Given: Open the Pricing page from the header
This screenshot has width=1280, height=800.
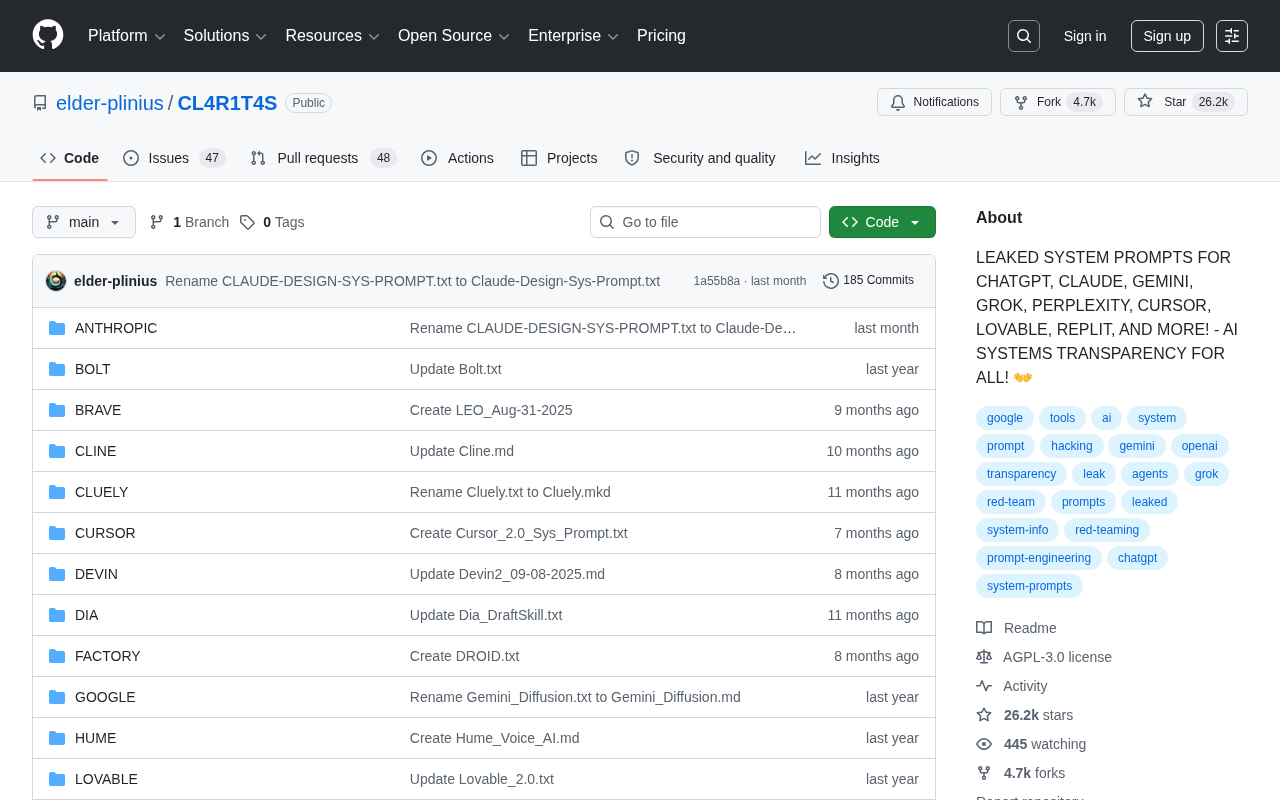Looking at the screenshot, I should (661, 36).
